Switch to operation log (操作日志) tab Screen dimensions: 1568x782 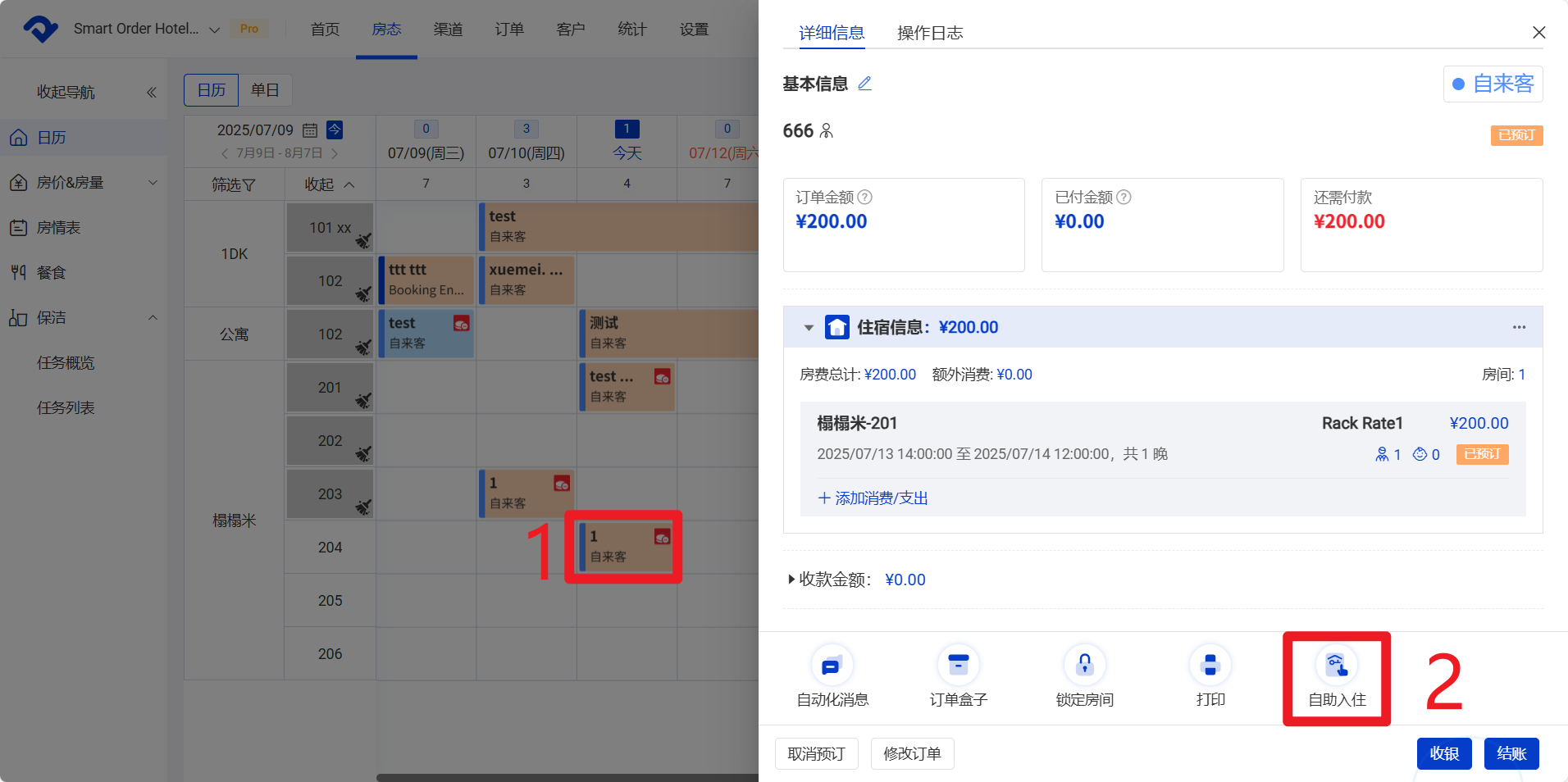click(x=929, y=33)
